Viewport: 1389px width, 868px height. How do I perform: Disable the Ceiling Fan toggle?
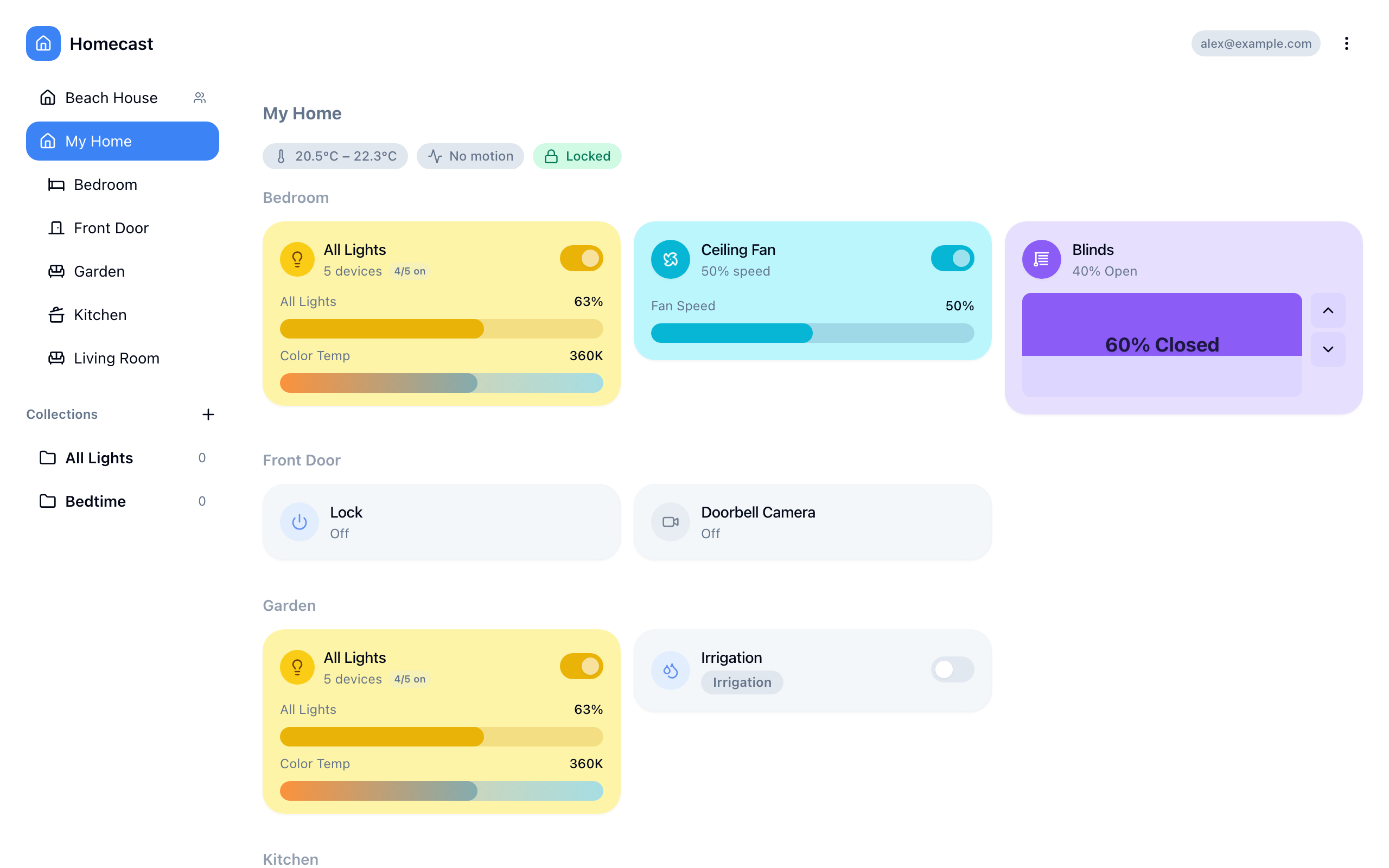[952, 258]
